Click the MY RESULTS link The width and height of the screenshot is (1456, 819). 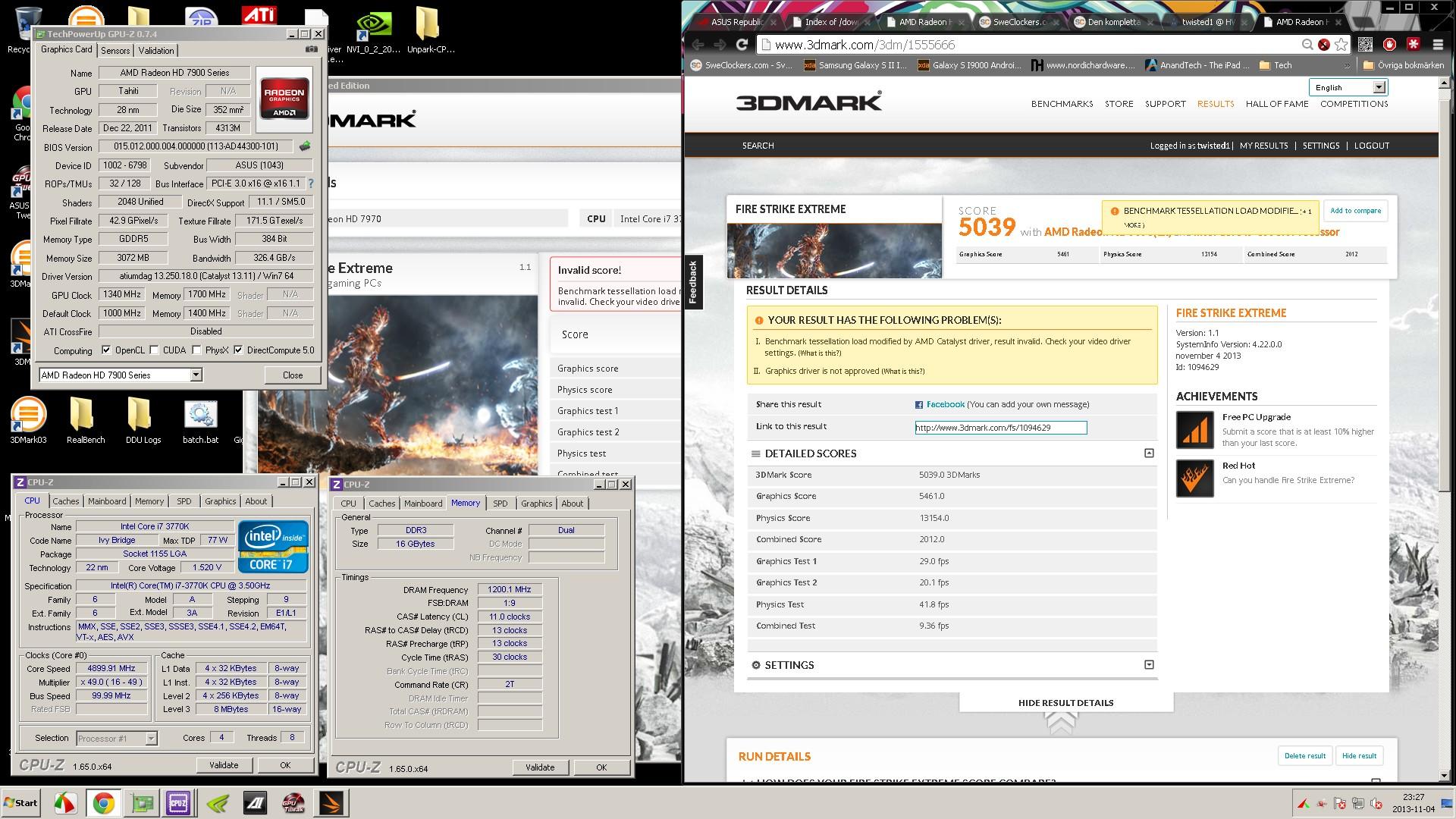tap(1263, 146)
